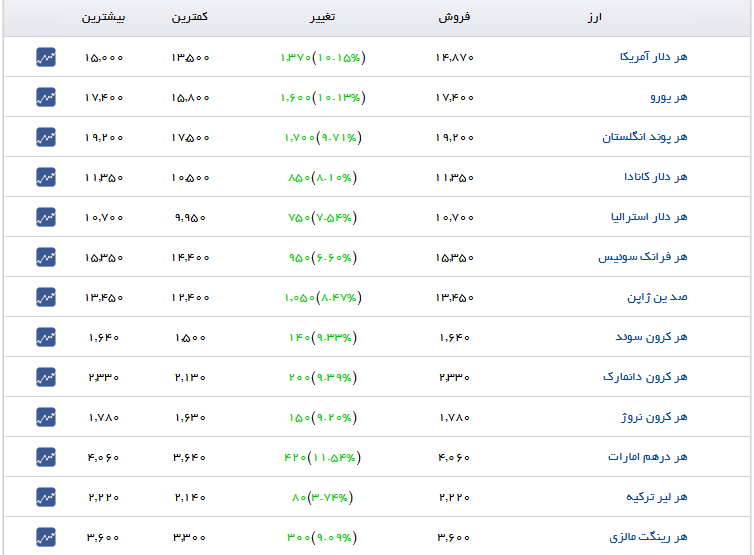Open chart icon for هر دلار آمریکا

coord(46,57)
